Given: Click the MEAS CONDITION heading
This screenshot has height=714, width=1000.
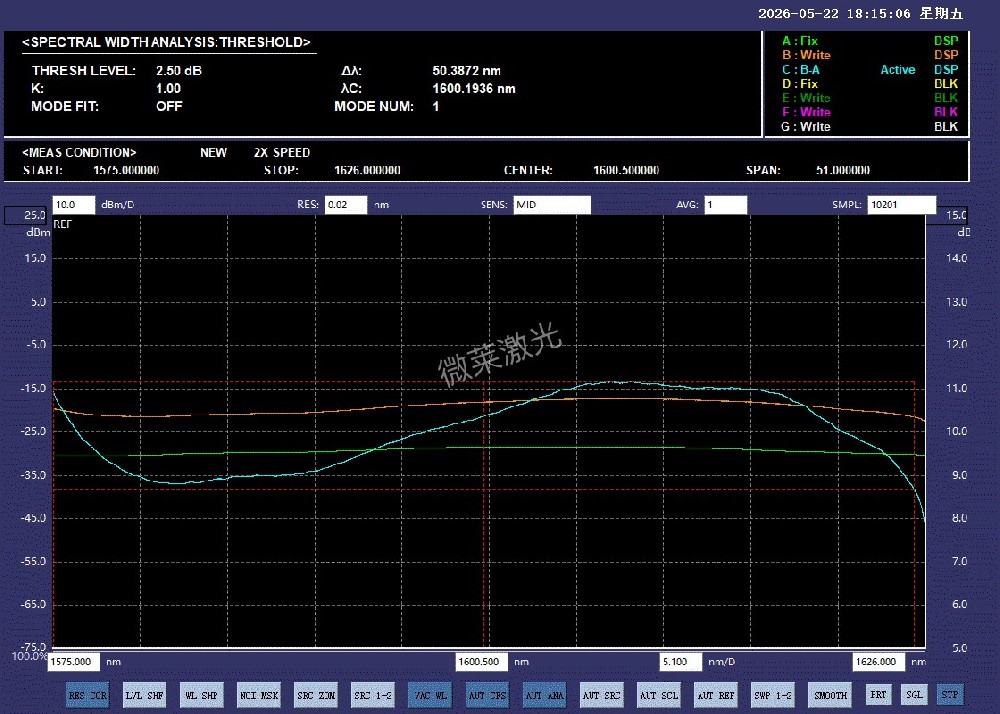Looking at the screenshot, I should [79, 153].
